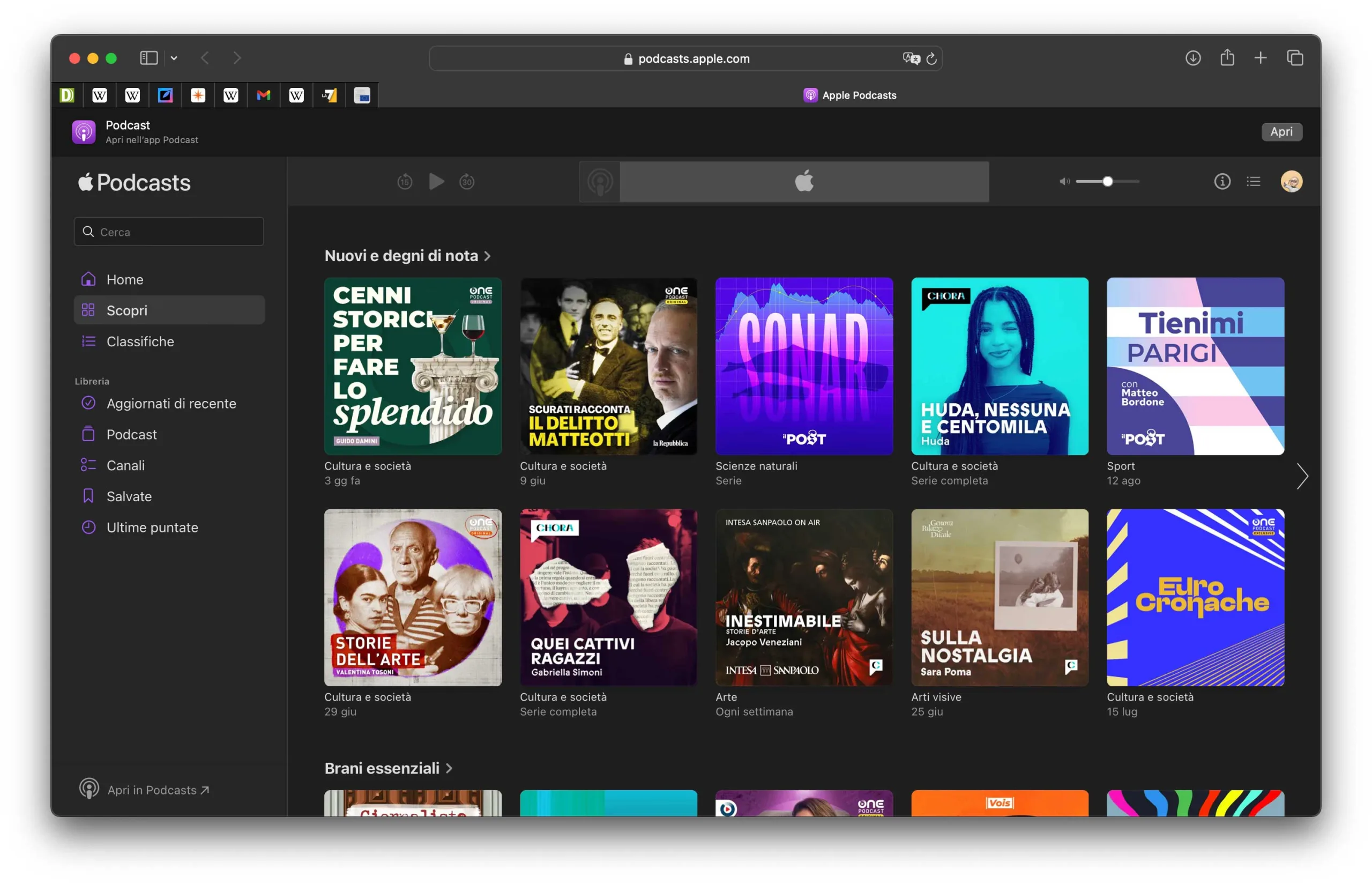Open sidebar options dropdown arrow in Safari toolbar
This screenshot has width=1372, height=884.
174,58
